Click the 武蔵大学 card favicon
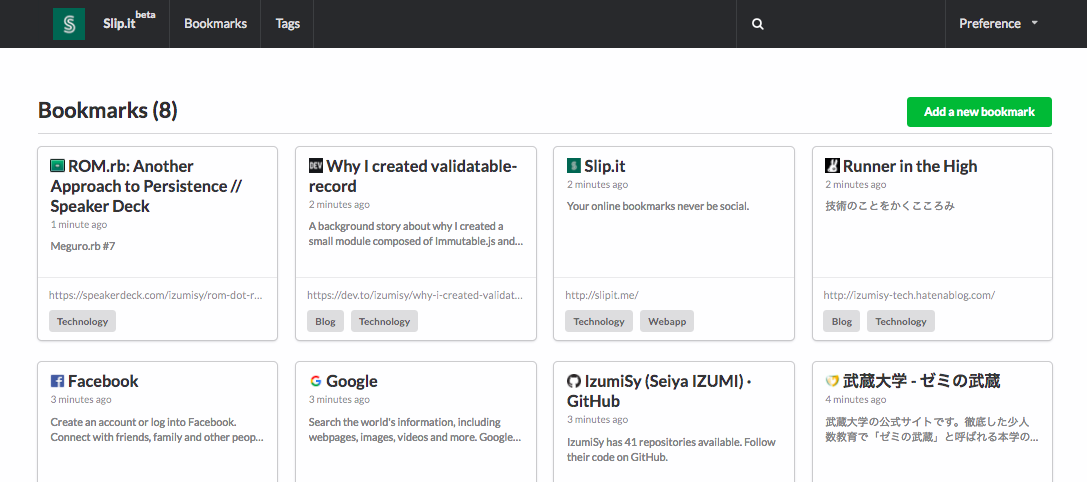This screenshot has width=1087, height=482. 832,381
